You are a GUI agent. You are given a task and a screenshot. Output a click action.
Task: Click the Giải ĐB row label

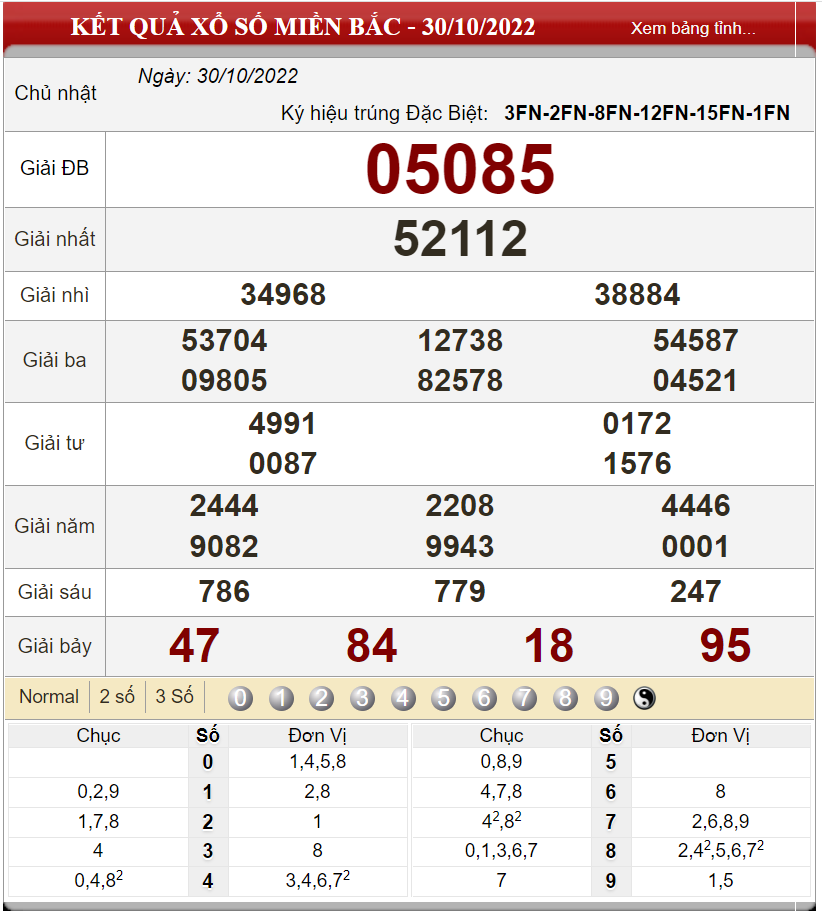point(55,168)
